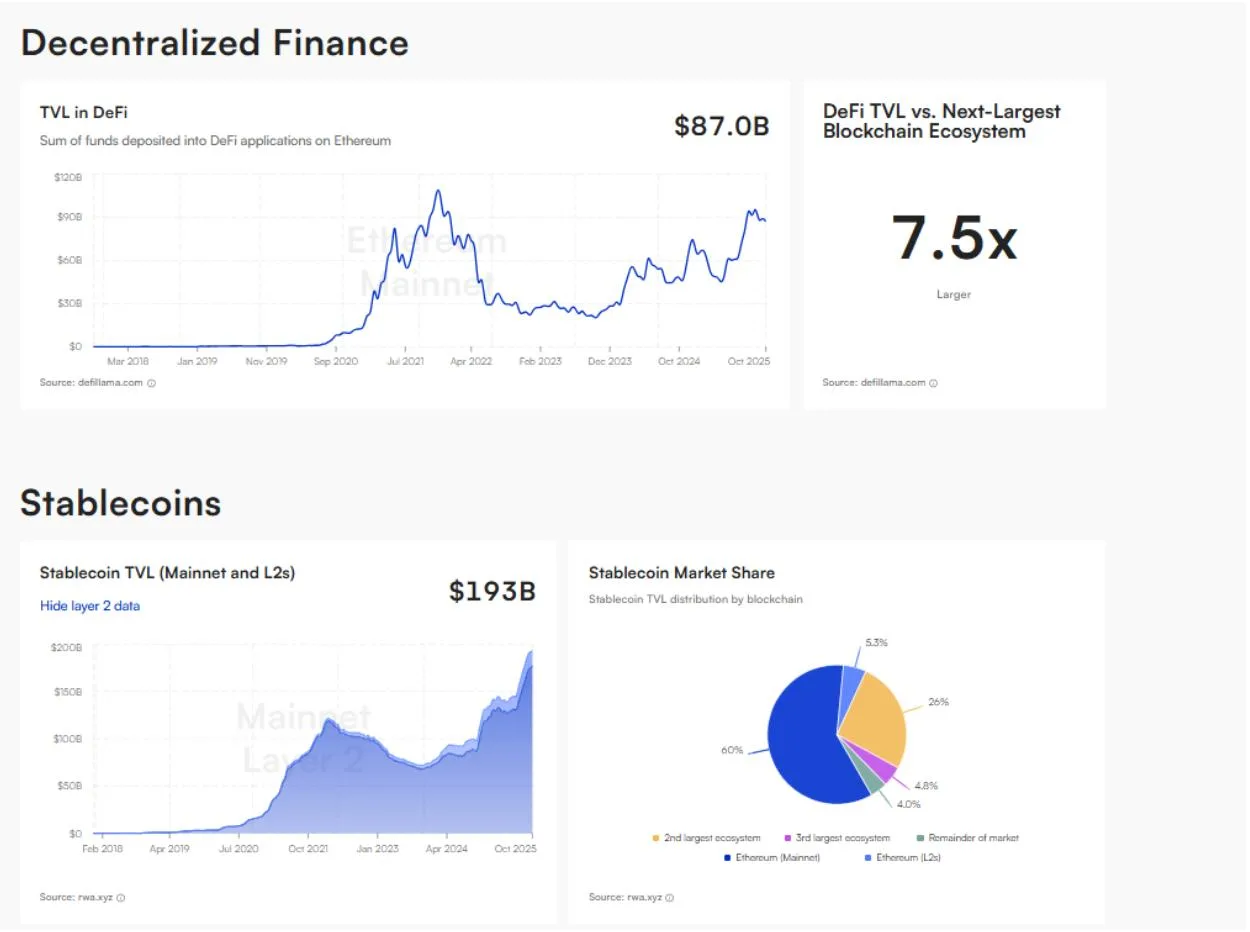
Task: Click the Stablecoins section heading
Action: click(120, 503)
